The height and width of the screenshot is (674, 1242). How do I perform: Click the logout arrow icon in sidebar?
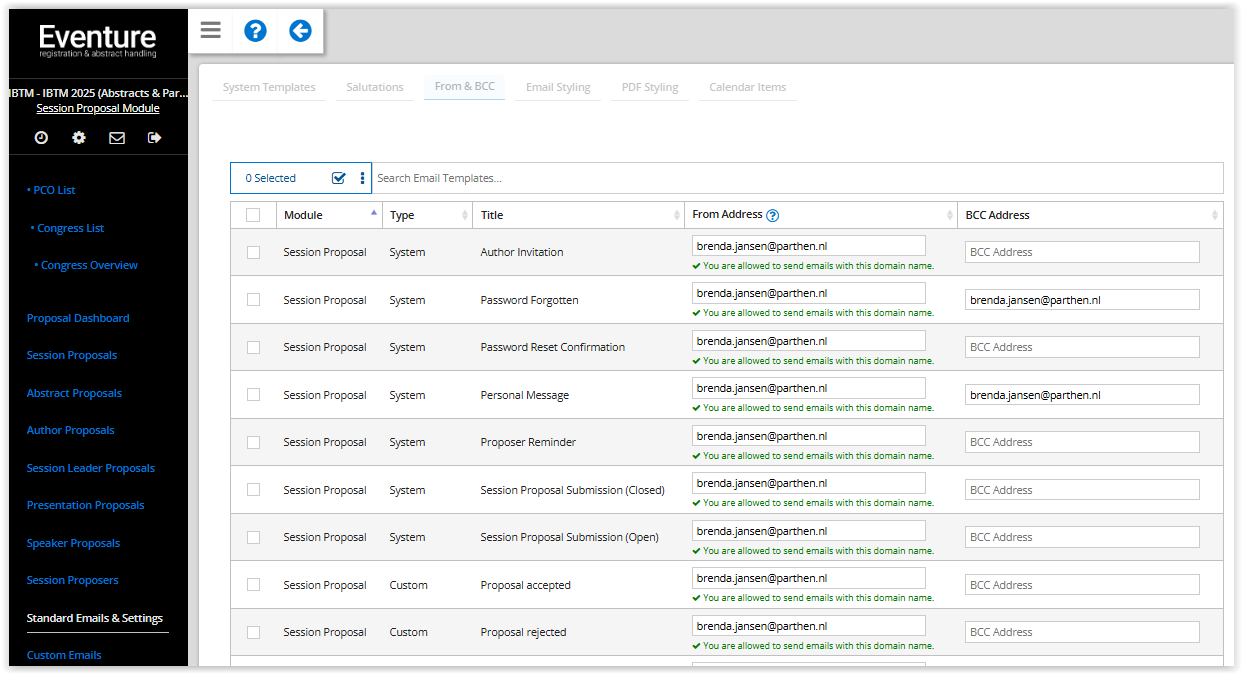point(154,138)
